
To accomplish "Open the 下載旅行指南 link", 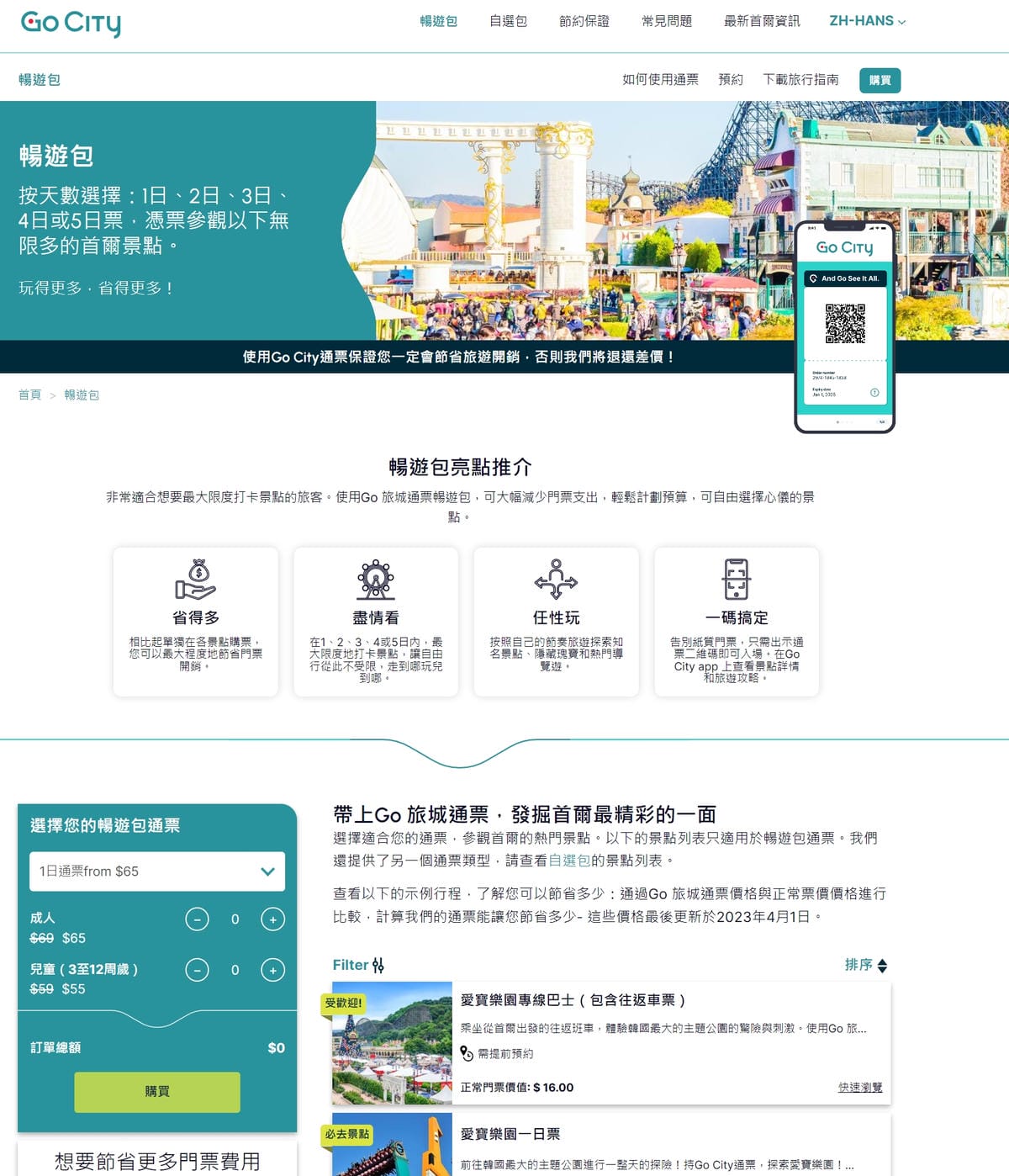I will 800,79.
